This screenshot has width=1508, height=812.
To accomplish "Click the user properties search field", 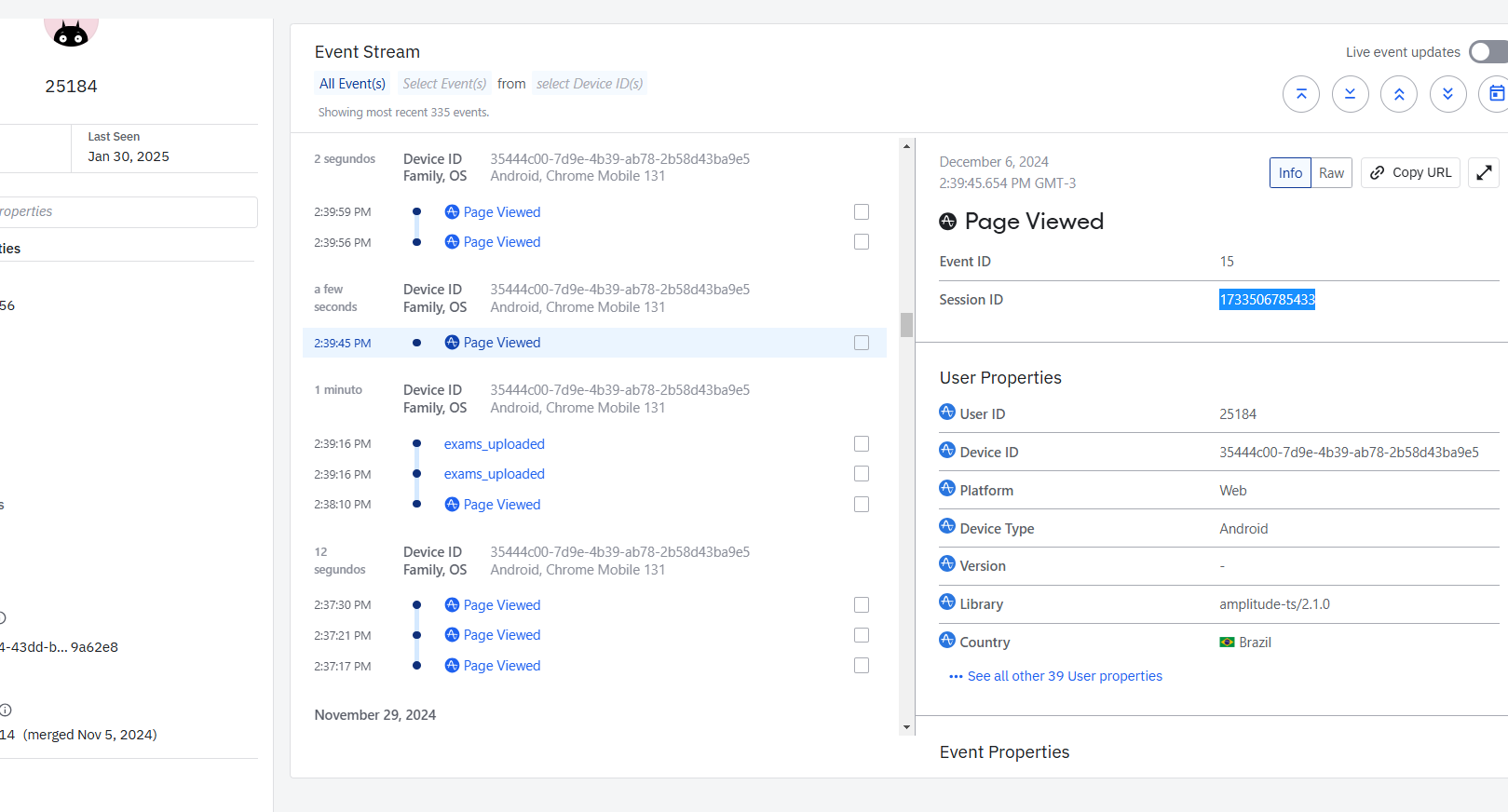I will click(x=129, y=212).
